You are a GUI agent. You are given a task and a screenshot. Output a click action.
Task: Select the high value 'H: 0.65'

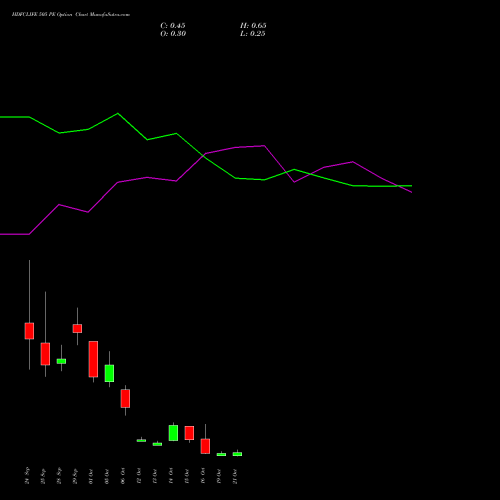point(253,26)
